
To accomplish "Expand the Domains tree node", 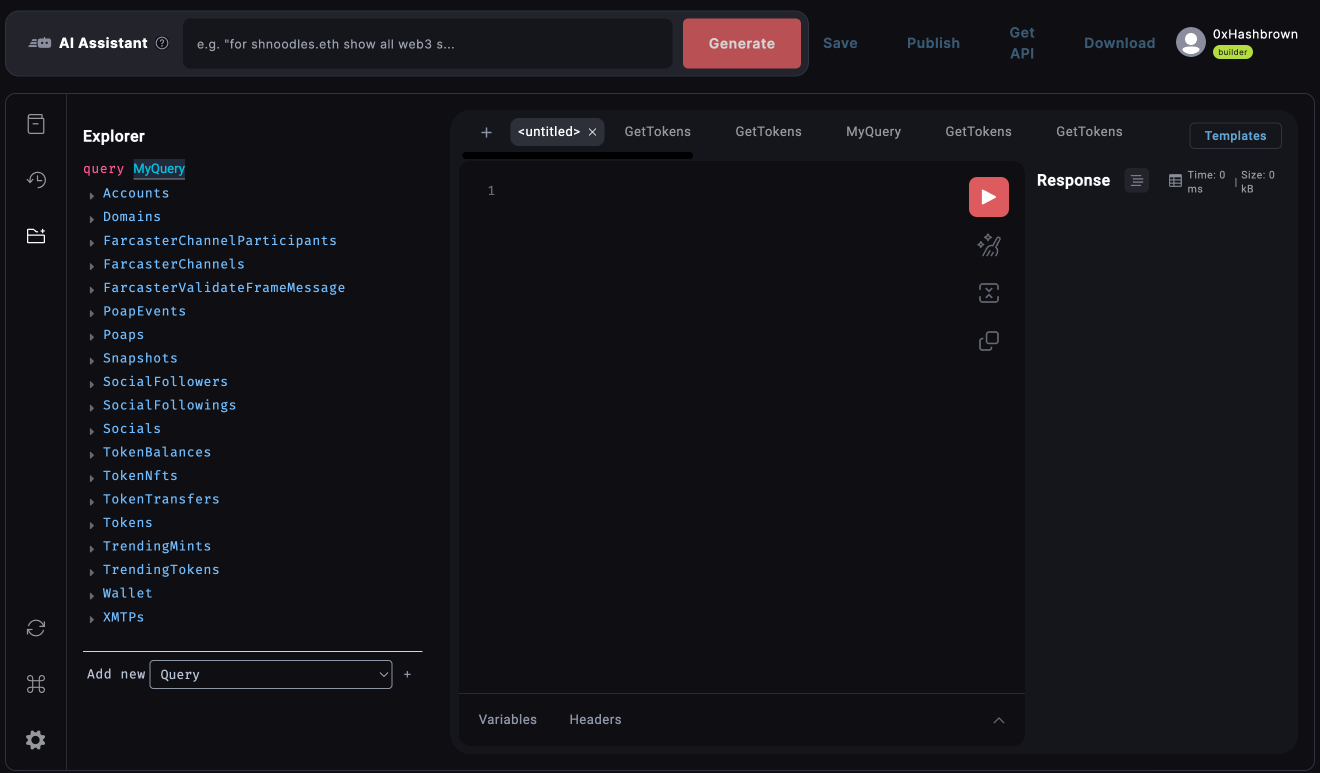I will 92,218.
